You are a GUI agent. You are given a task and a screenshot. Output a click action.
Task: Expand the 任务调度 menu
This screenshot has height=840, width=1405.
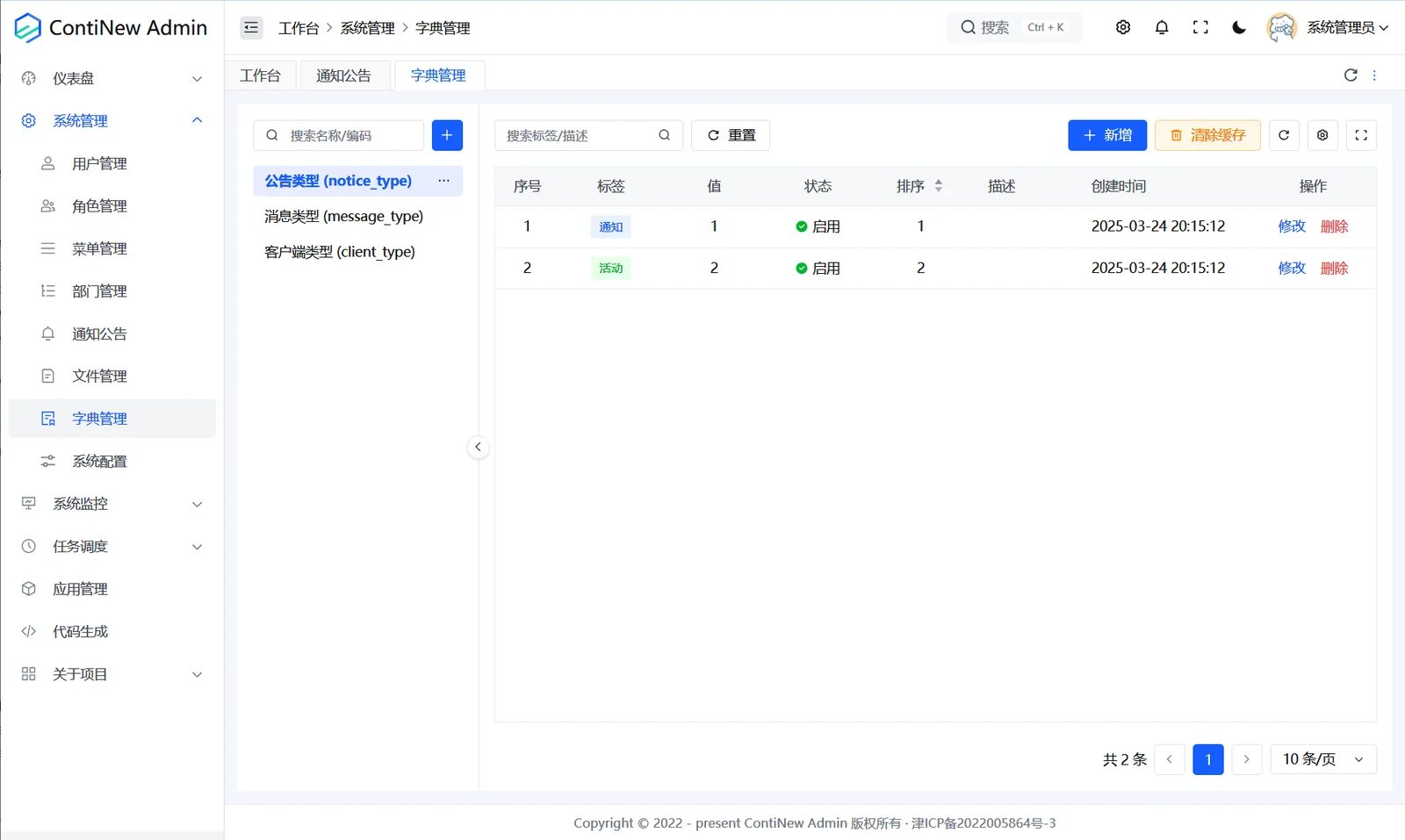(x=112, y=546)
